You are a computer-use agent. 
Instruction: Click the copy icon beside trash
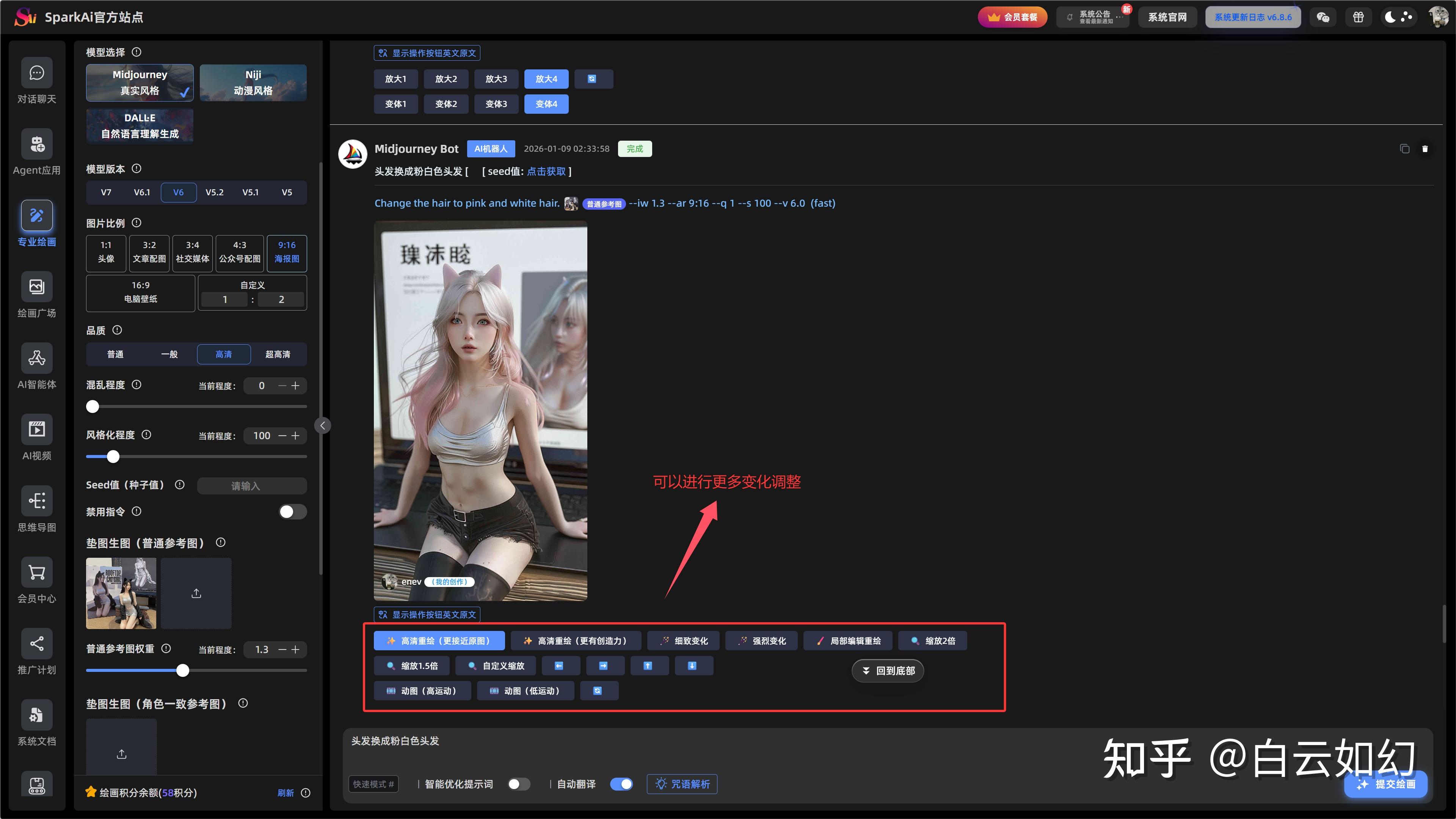[x=1404, y=149]
